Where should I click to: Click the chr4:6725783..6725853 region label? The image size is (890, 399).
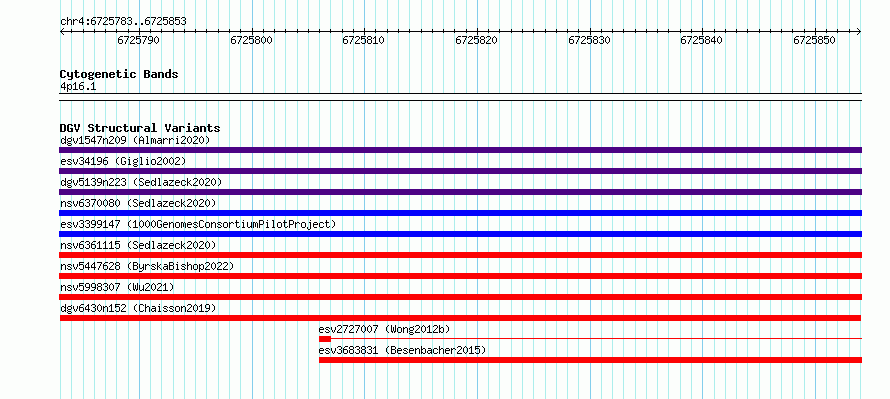(x=123, y=22)
